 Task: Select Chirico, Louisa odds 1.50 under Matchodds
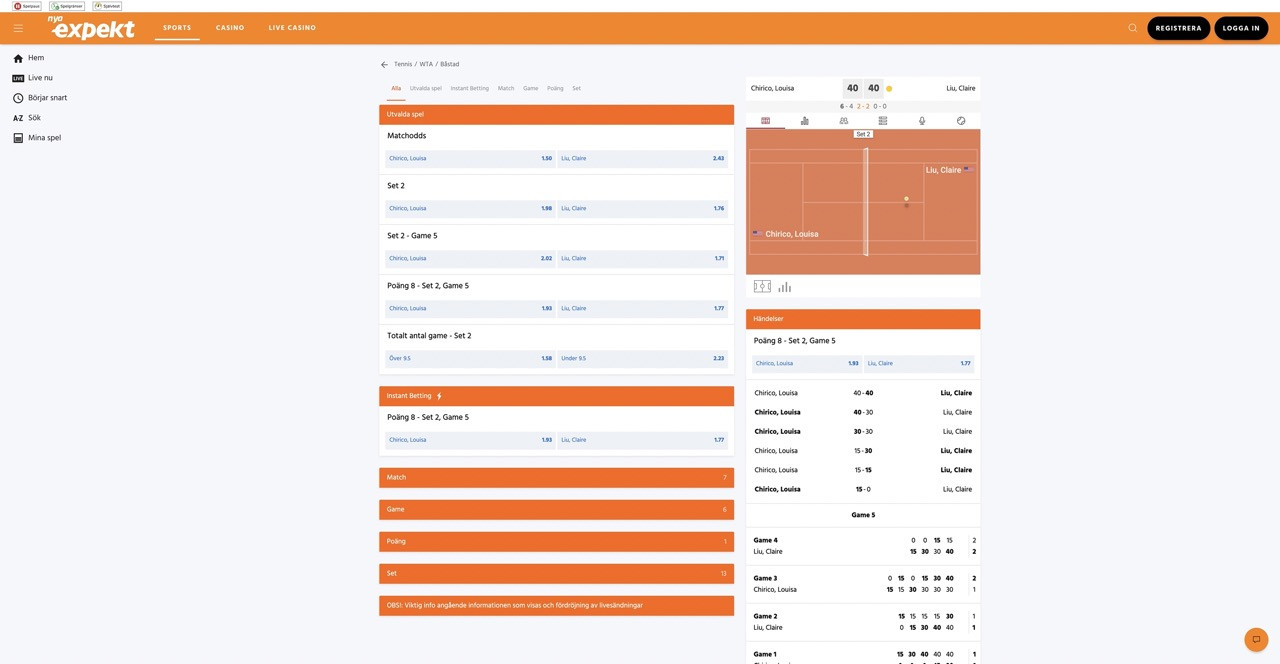[x=469, y=159]
